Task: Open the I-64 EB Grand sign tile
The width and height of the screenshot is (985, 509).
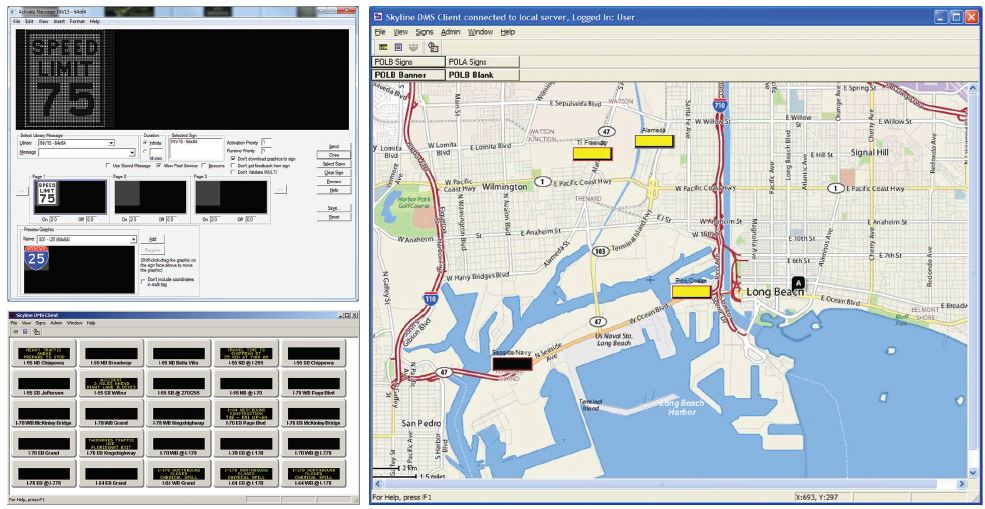Action: (112, 473)
